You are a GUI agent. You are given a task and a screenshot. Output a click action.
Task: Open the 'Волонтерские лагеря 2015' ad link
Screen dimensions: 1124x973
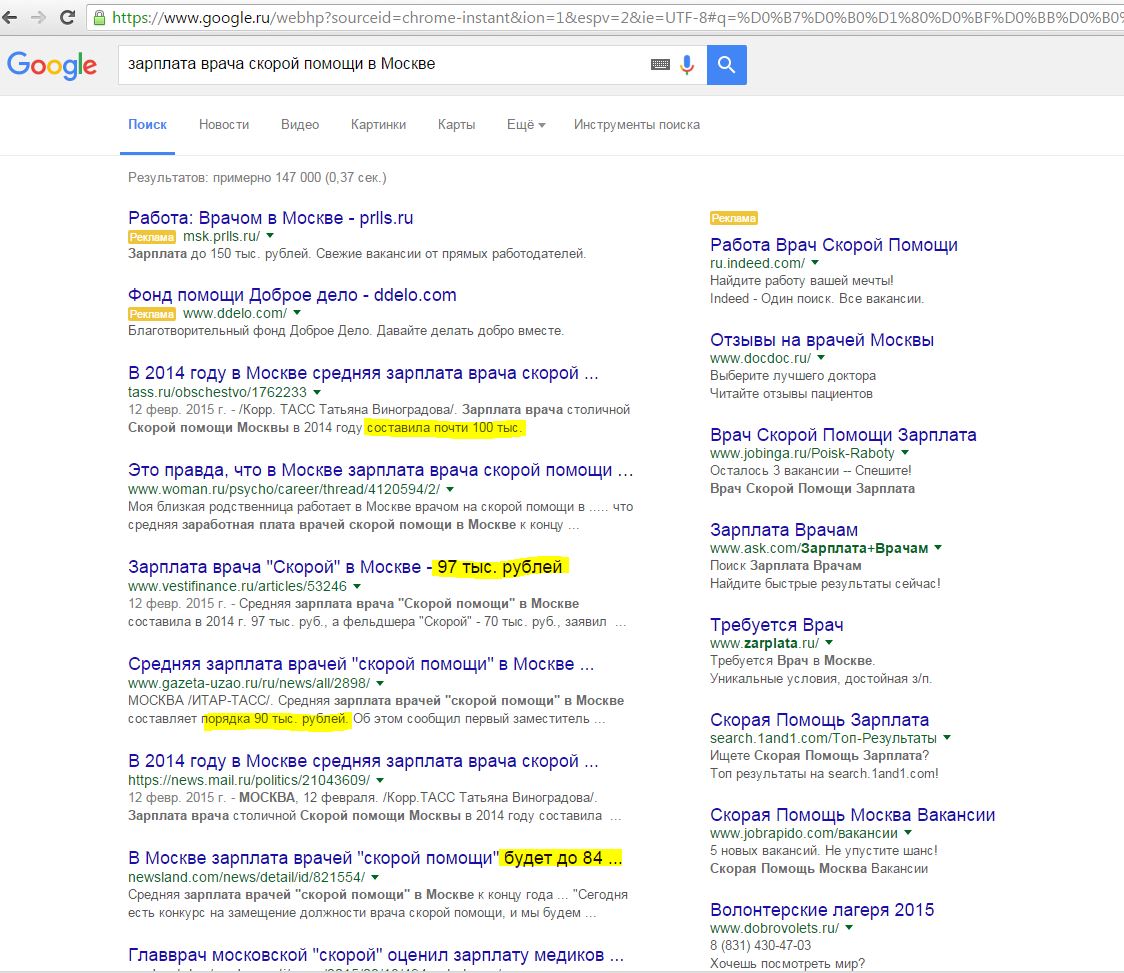tap(821, 910)
